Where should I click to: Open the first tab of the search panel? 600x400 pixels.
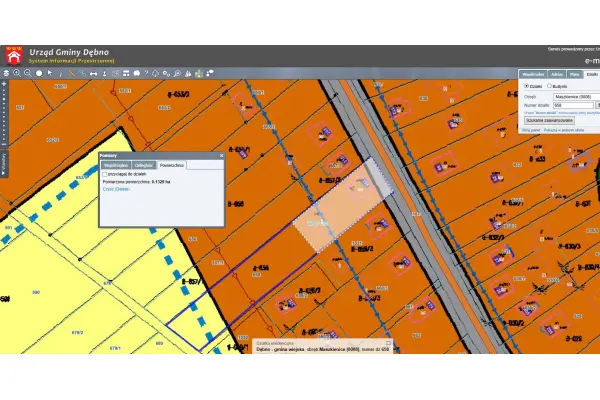coord(533,74)
